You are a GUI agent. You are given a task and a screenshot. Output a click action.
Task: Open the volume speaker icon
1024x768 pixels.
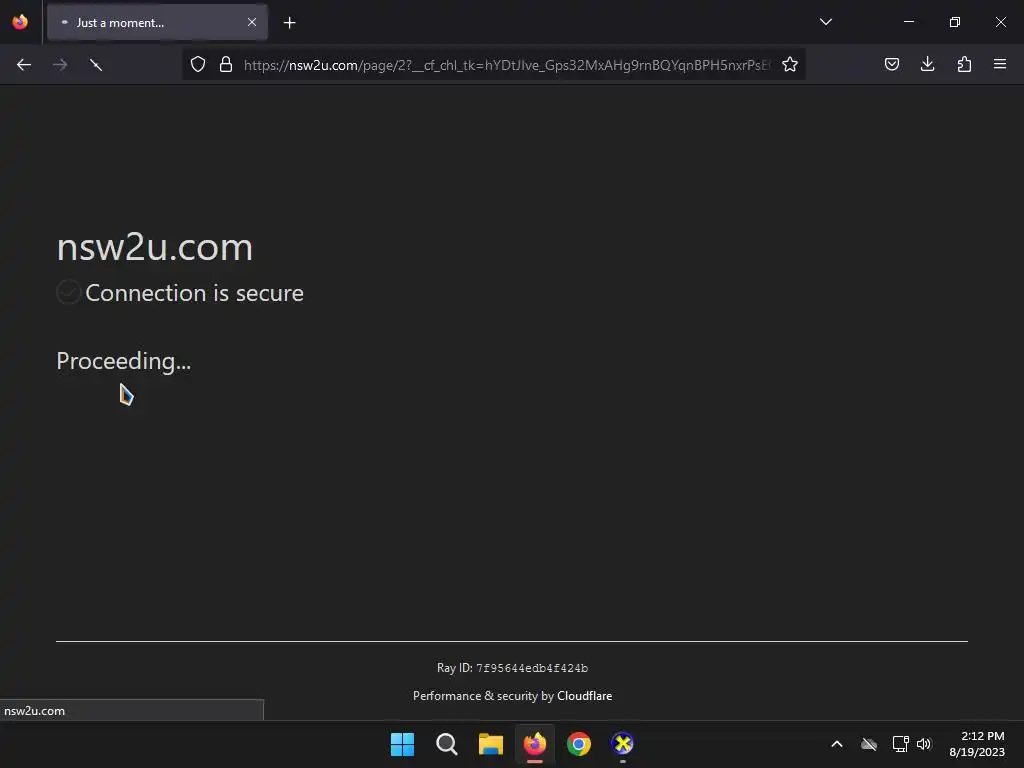924,744
